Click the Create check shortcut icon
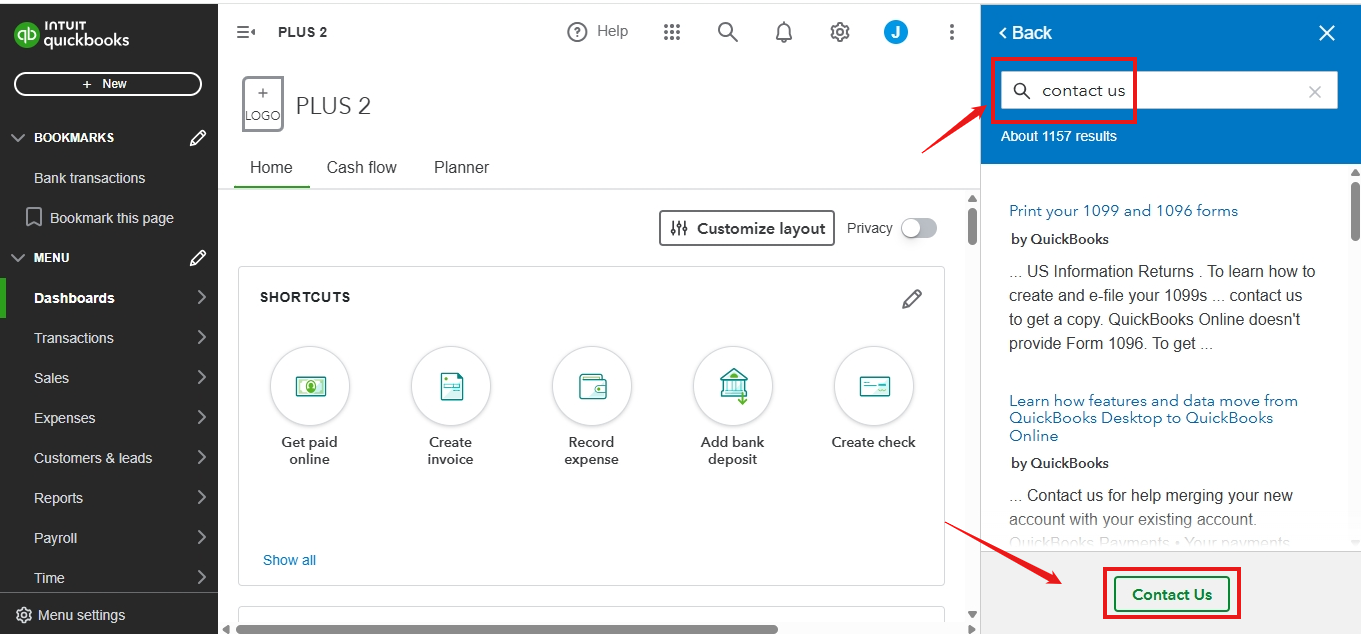1361x634 pixels. (x=874, y=386)
